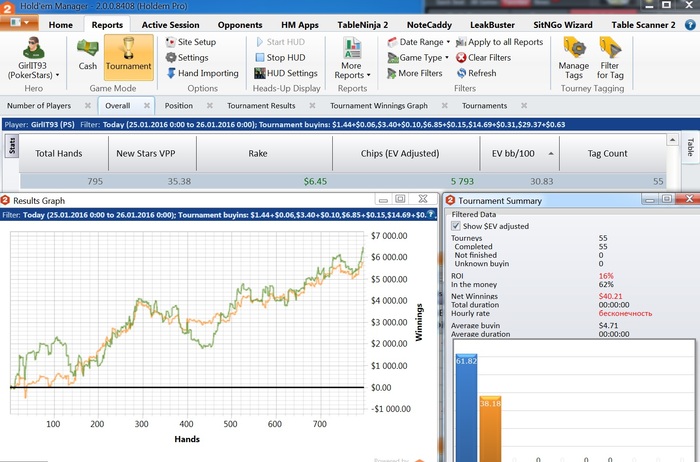700x462 pixels.
Task: Click the help icon in Results Graph filter bar
Action: 431,215
